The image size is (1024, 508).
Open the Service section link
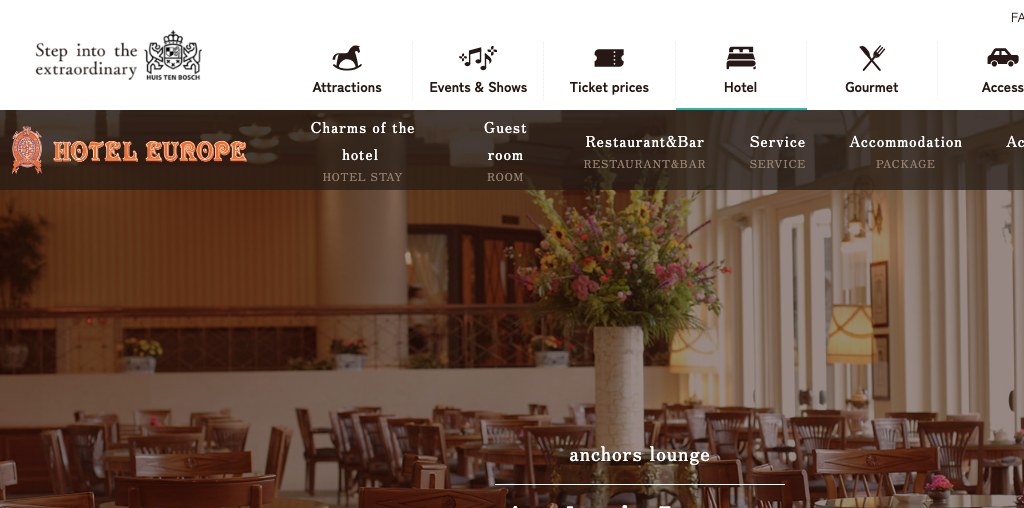click(x=777, y=151)
